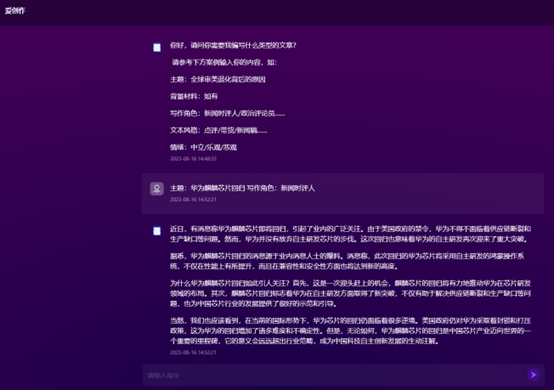Screen dimensions: 554x390
Task: Click the 文本风格 example line
Action: click(x=218, y=130)
